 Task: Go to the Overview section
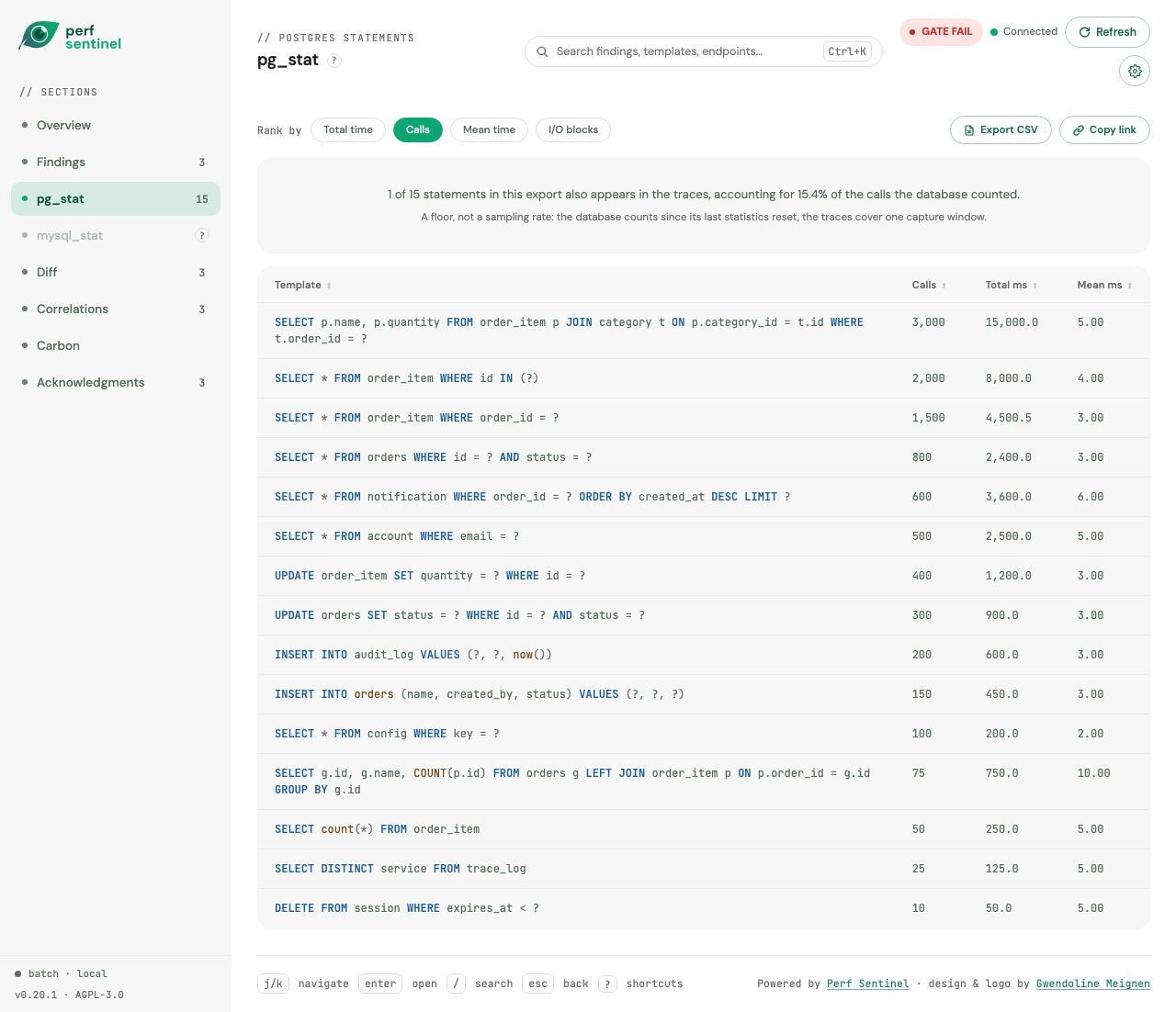pyautogui.click(x=116, y=125)
